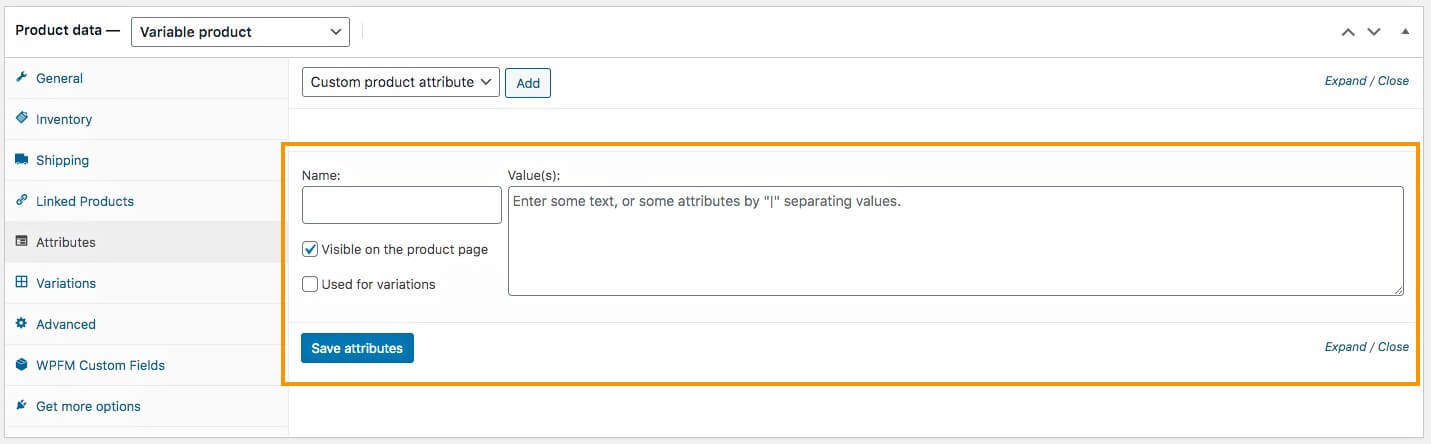
Task: Click the Add attribute button
Action: pyautogui.click(x=528, y=83)
